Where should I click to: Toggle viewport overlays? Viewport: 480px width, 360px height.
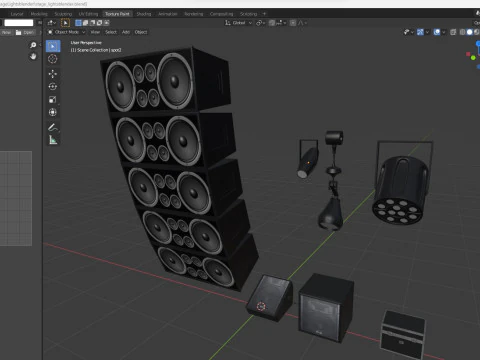(437, 32)
